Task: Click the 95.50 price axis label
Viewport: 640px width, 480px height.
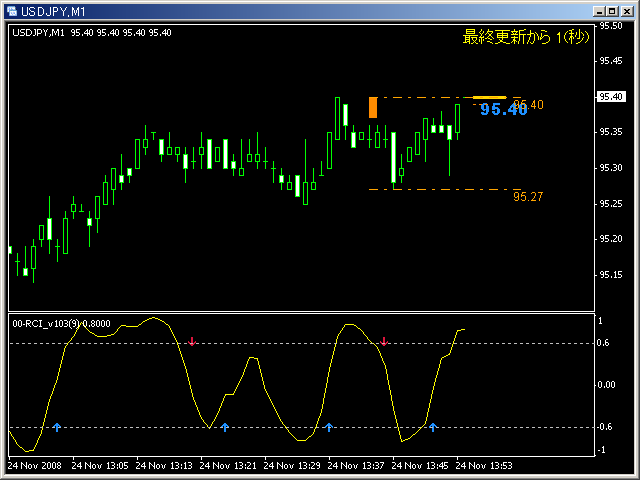Action: pos(611,26)
